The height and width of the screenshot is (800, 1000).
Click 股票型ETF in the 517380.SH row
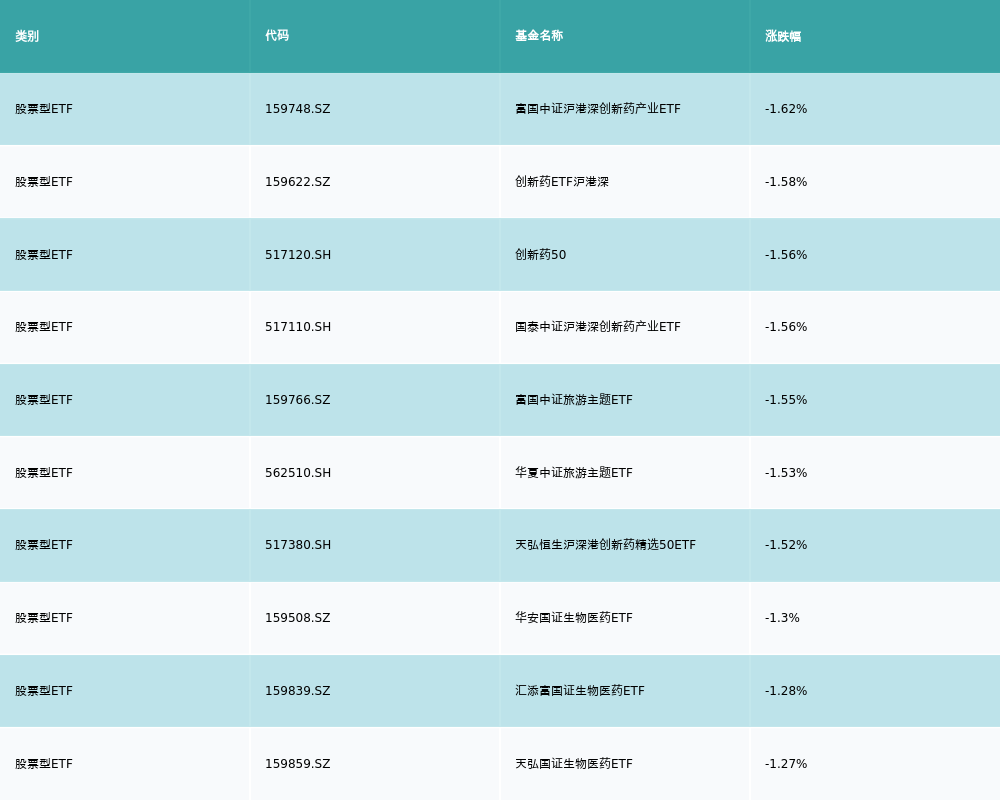[44, 545]
